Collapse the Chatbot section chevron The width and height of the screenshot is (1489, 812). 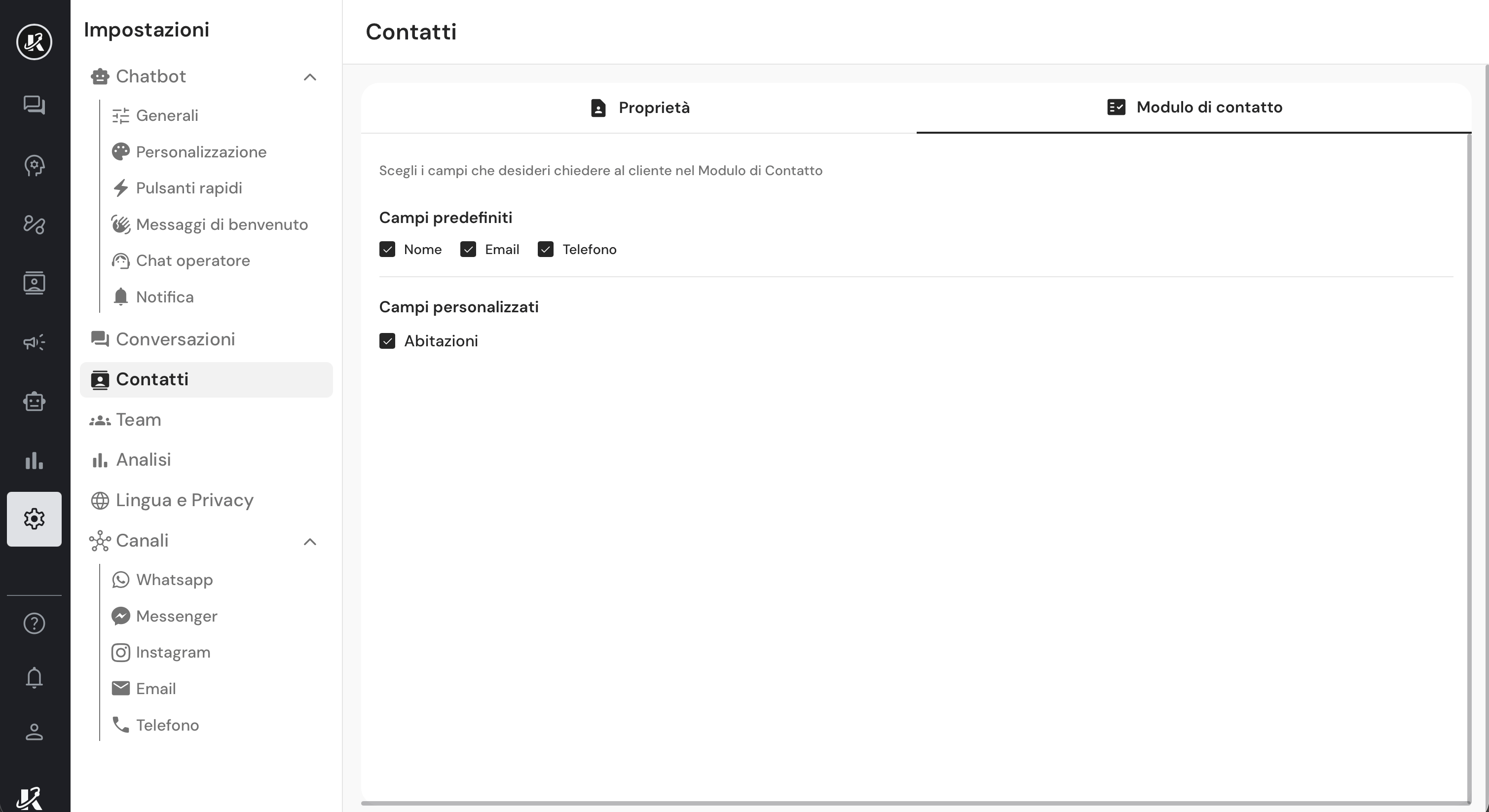click(310, 77)
